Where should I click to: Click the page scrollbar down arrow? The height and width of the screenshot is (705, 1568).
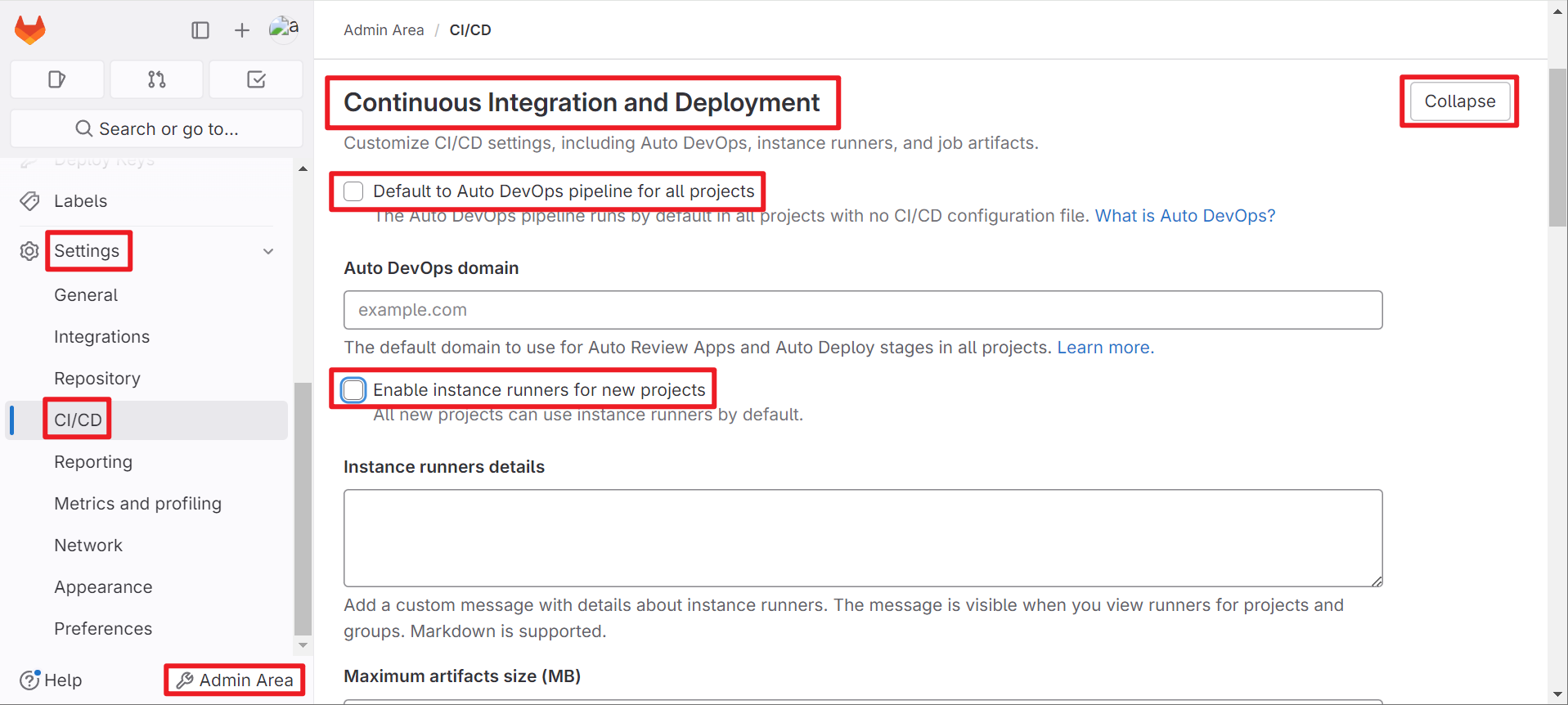pyautogui.click(x=1557, y=695)
